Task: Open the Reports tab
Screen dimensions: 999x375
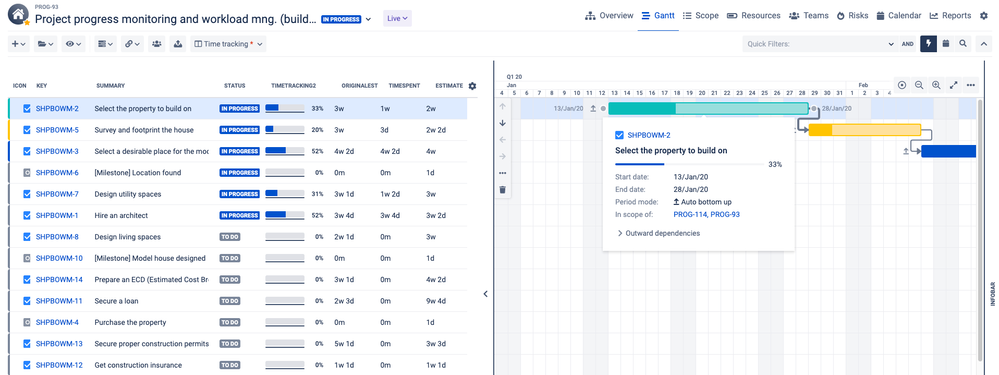Action: click(x=950, y=15)
